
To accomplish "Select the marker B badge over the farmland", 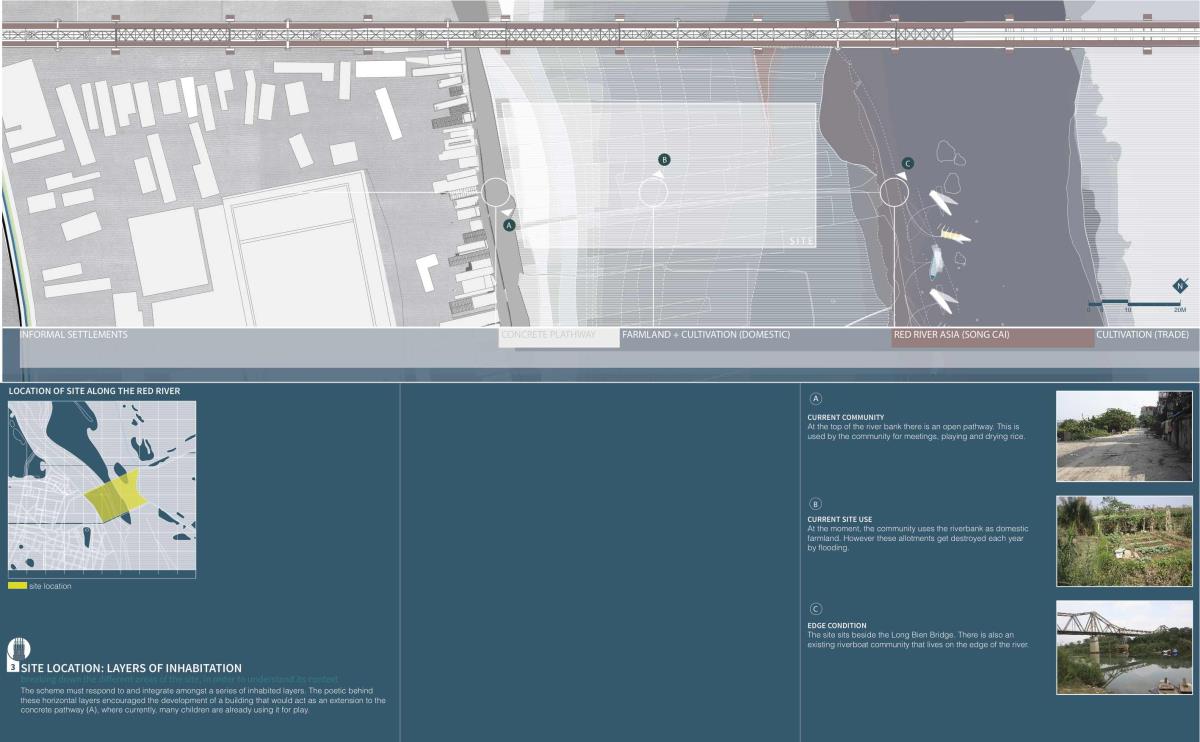I will point(664,160).
